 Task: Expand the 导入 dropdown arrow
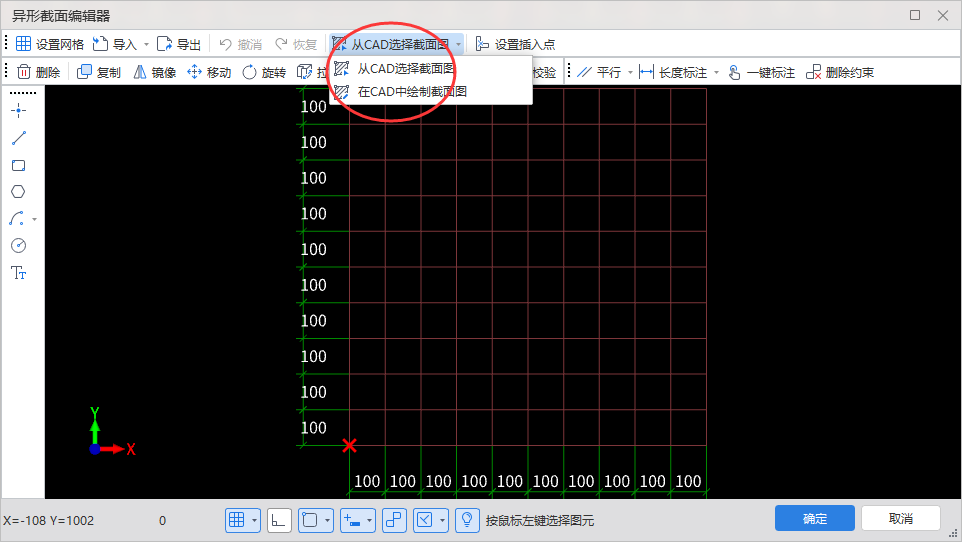(x=146, y=44)
